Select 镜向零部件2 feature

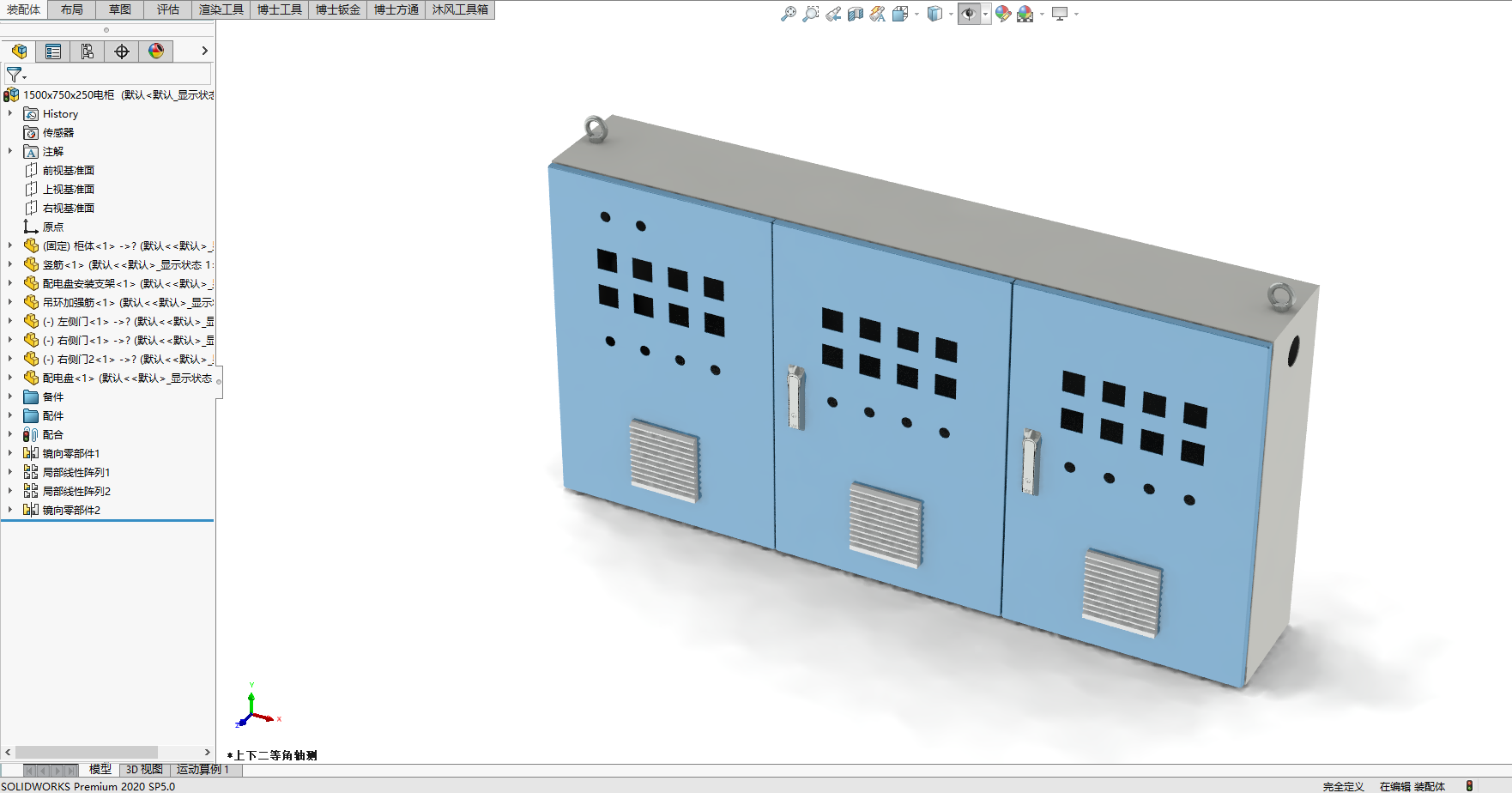point(71,510)
